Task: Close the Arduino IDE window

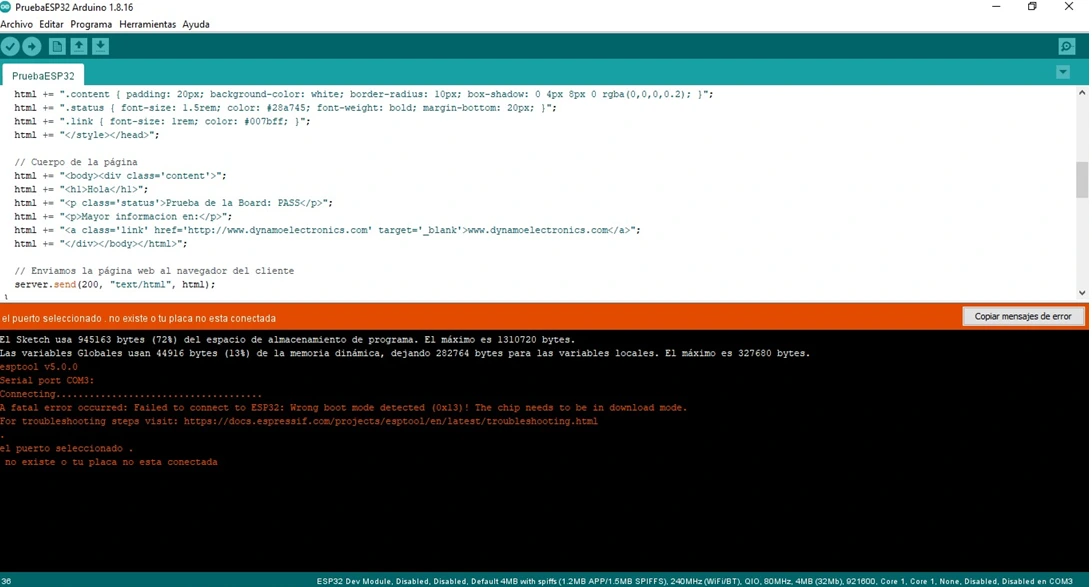Action: point(1069,7)
